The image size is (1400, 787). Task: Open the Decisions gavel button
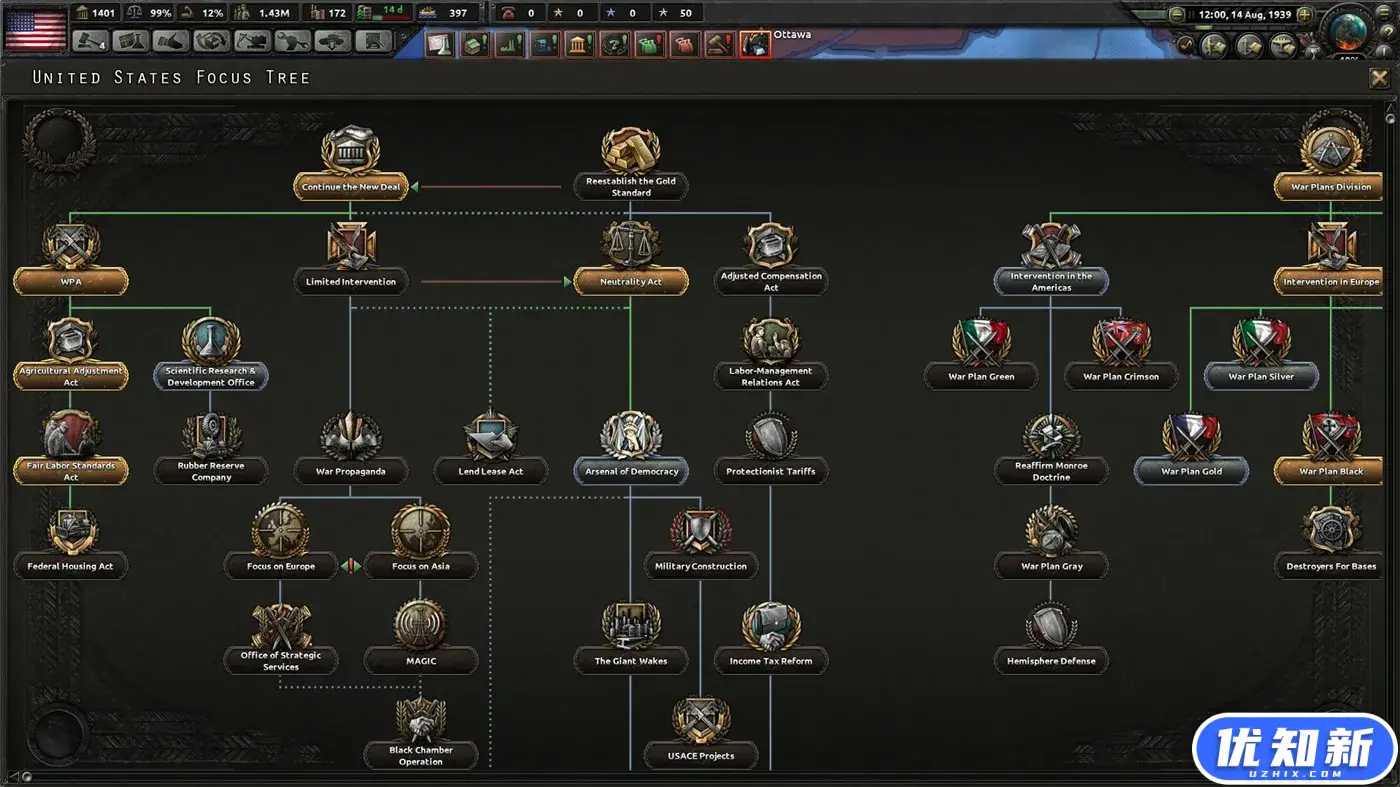(x=91, y=42)
